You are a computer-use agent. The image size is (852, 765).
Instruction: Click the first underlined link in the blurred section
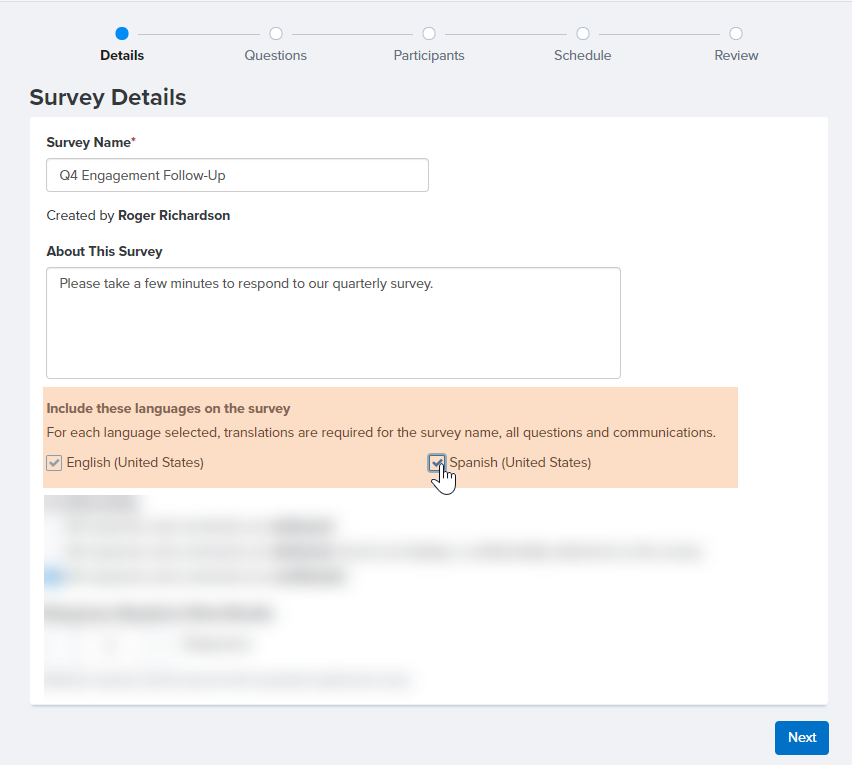(300, 526)
